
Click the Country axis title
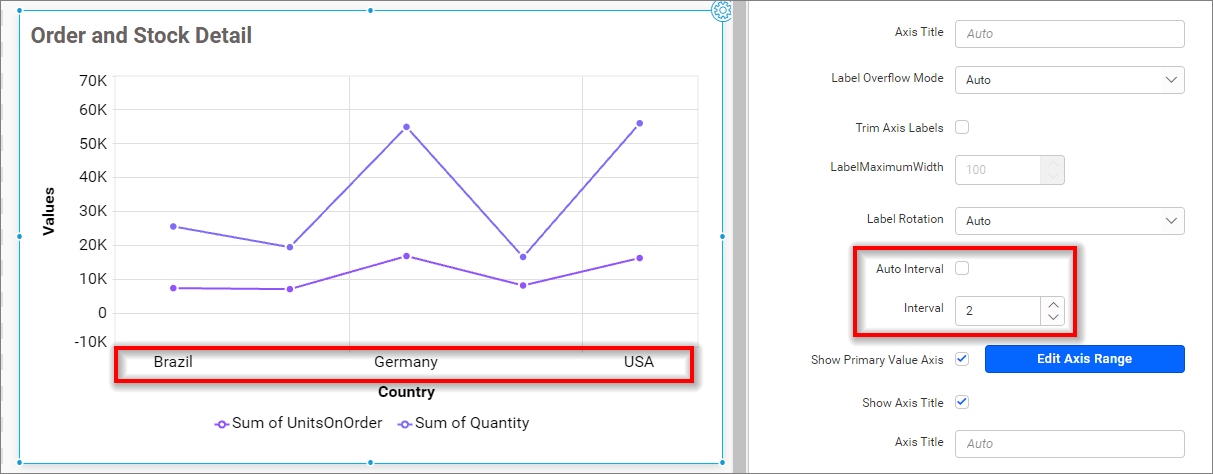(406, 392)
